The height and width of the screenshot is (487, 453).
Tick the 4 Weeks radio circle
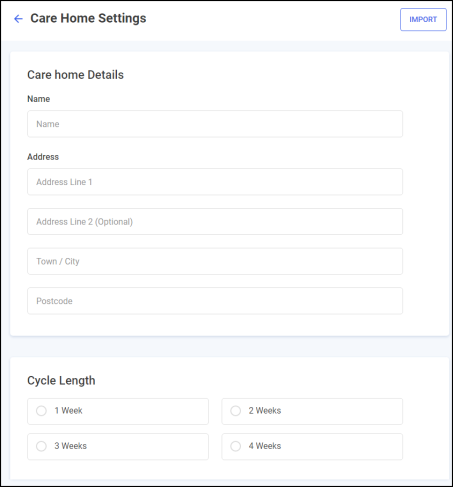point(236,446)
